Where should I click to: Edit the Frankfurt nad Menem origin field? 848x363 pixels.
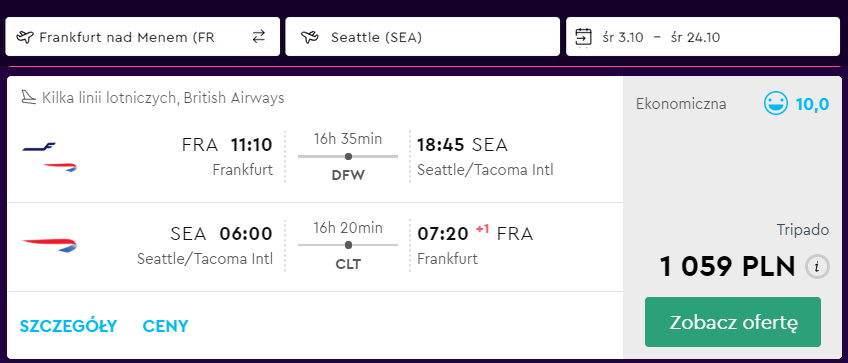pos(143,37)
